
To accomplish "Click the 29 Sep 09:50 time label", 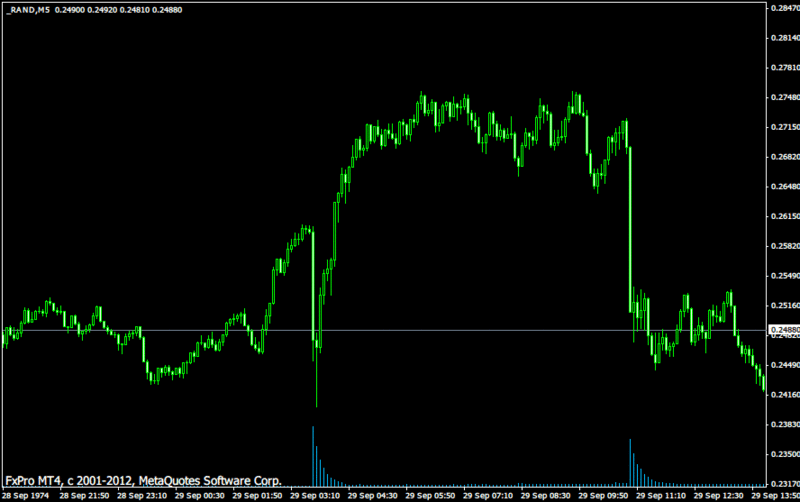I will (x=603, y=496).
